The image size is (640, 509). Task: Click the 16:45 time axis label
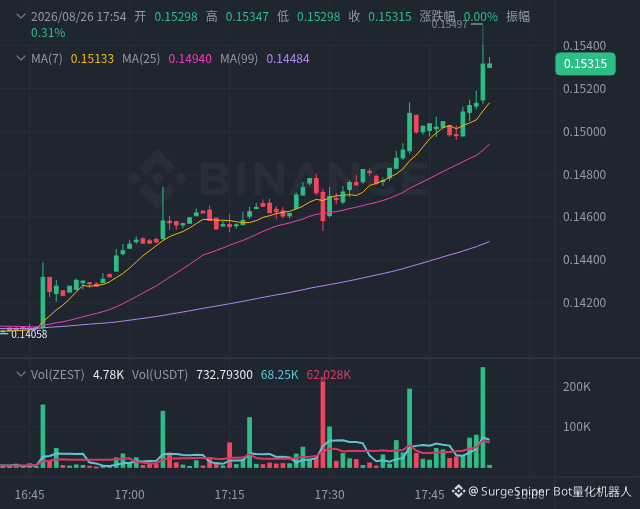pyautogui.click(x=29, y=495)
